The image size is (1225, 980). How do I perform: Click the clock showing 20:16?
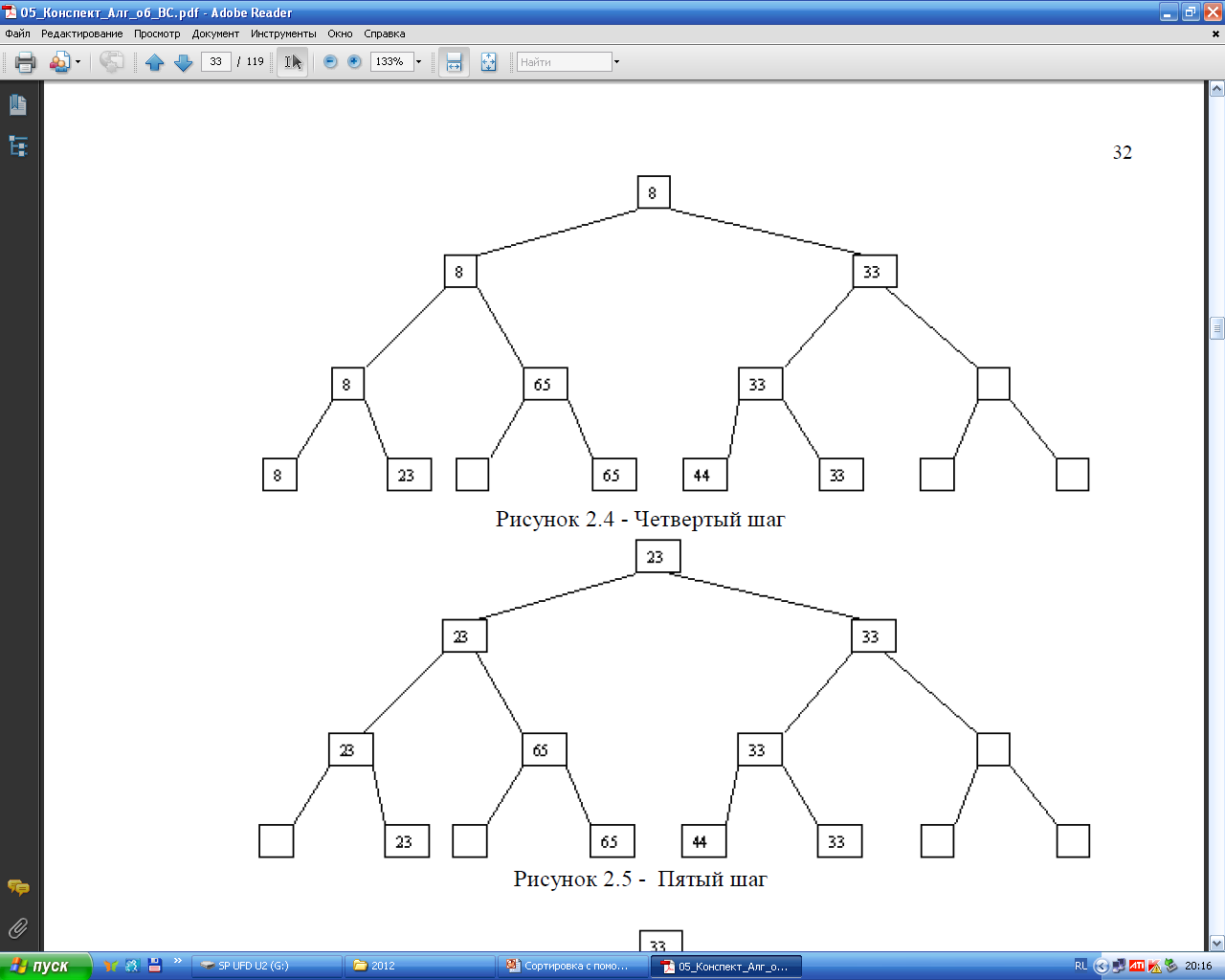1198,966
